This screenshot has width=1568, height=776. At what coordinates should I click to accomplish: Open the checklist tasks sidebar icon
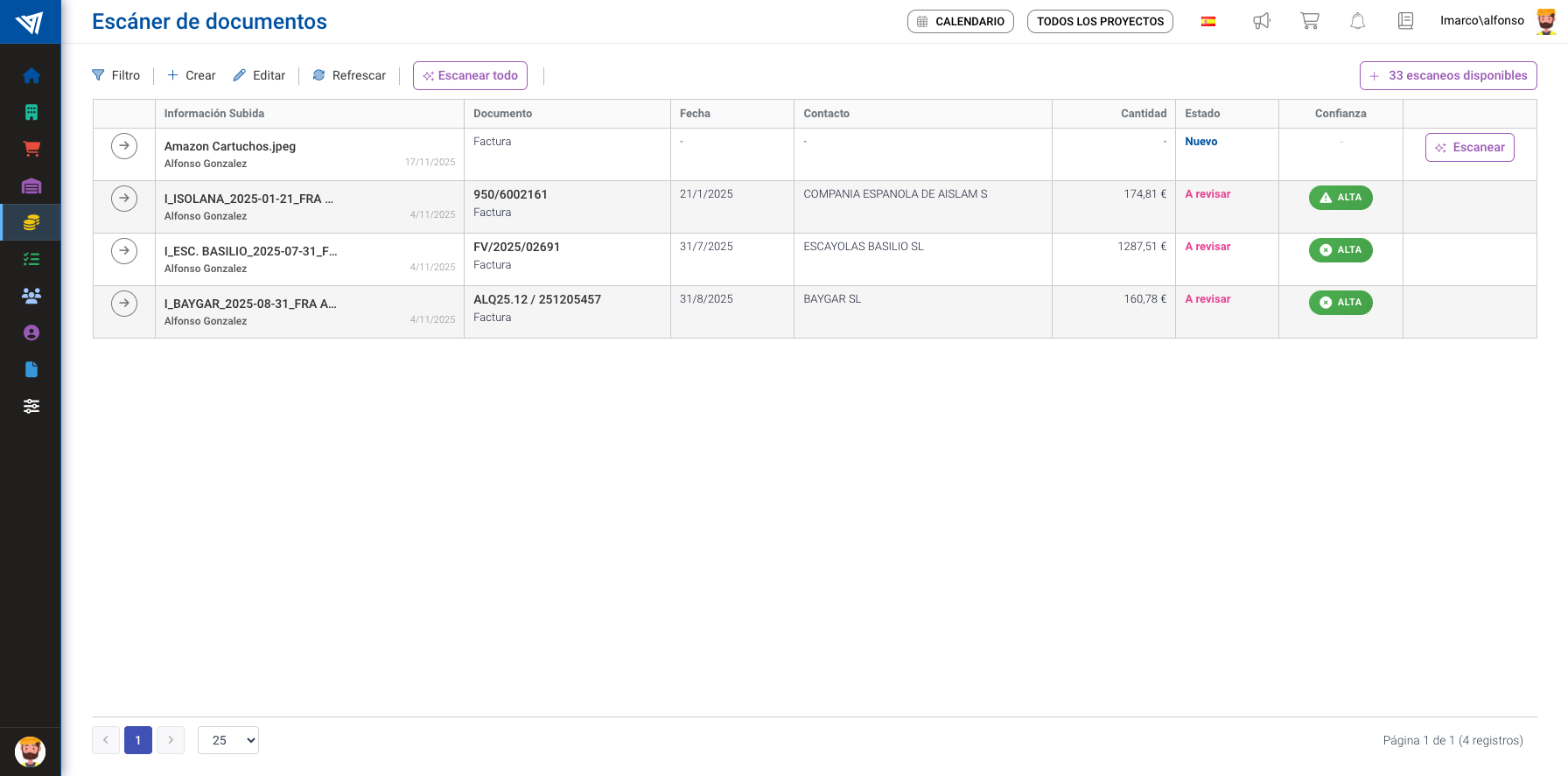point(31,259)
